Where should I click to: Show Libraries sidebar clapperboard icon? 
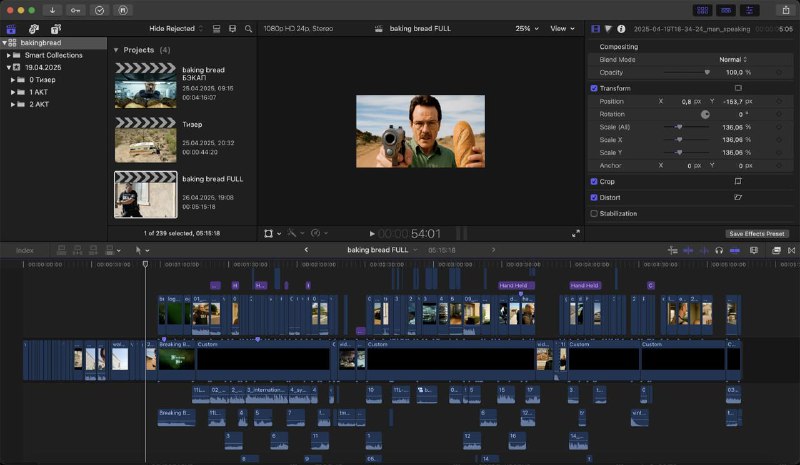click(11, 29)
